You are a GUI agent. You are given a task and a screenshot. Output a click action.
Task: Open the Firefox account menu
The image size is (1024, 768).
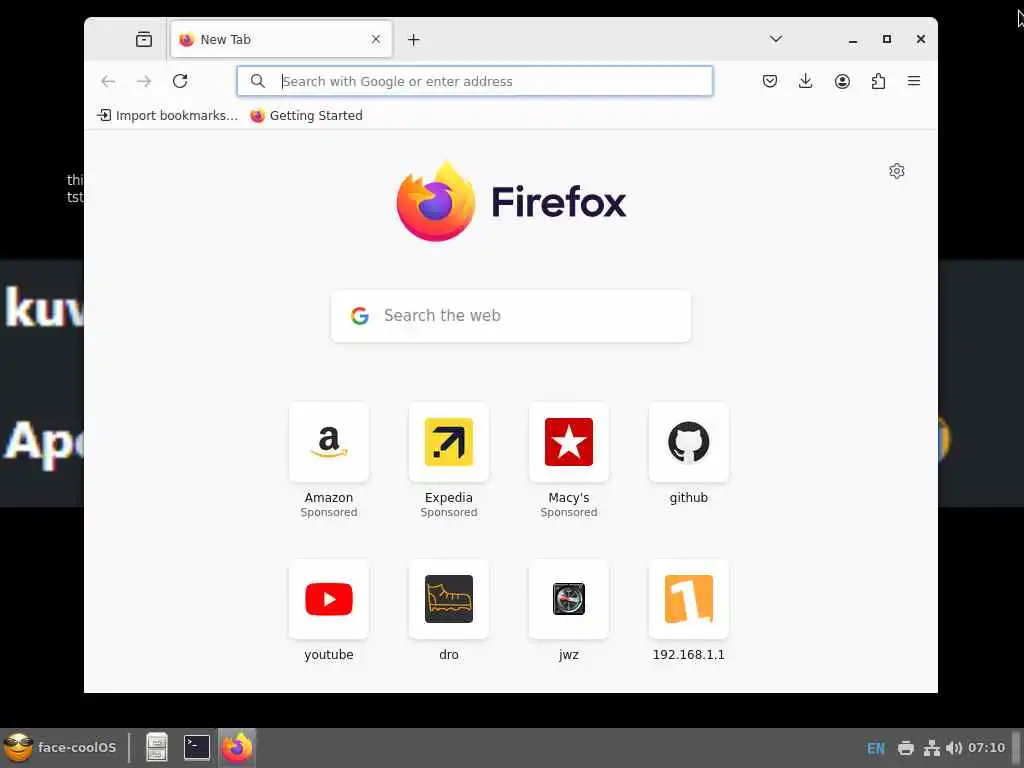pos(842,81)
